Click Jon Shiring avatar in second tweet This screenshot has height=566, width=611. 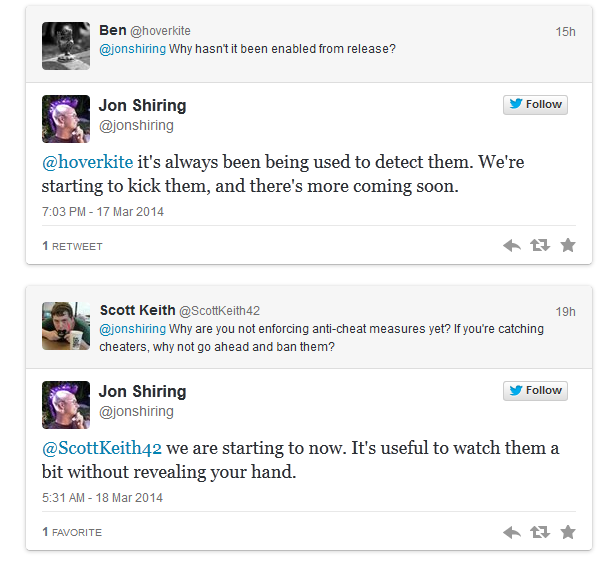[x=66, y=405]
